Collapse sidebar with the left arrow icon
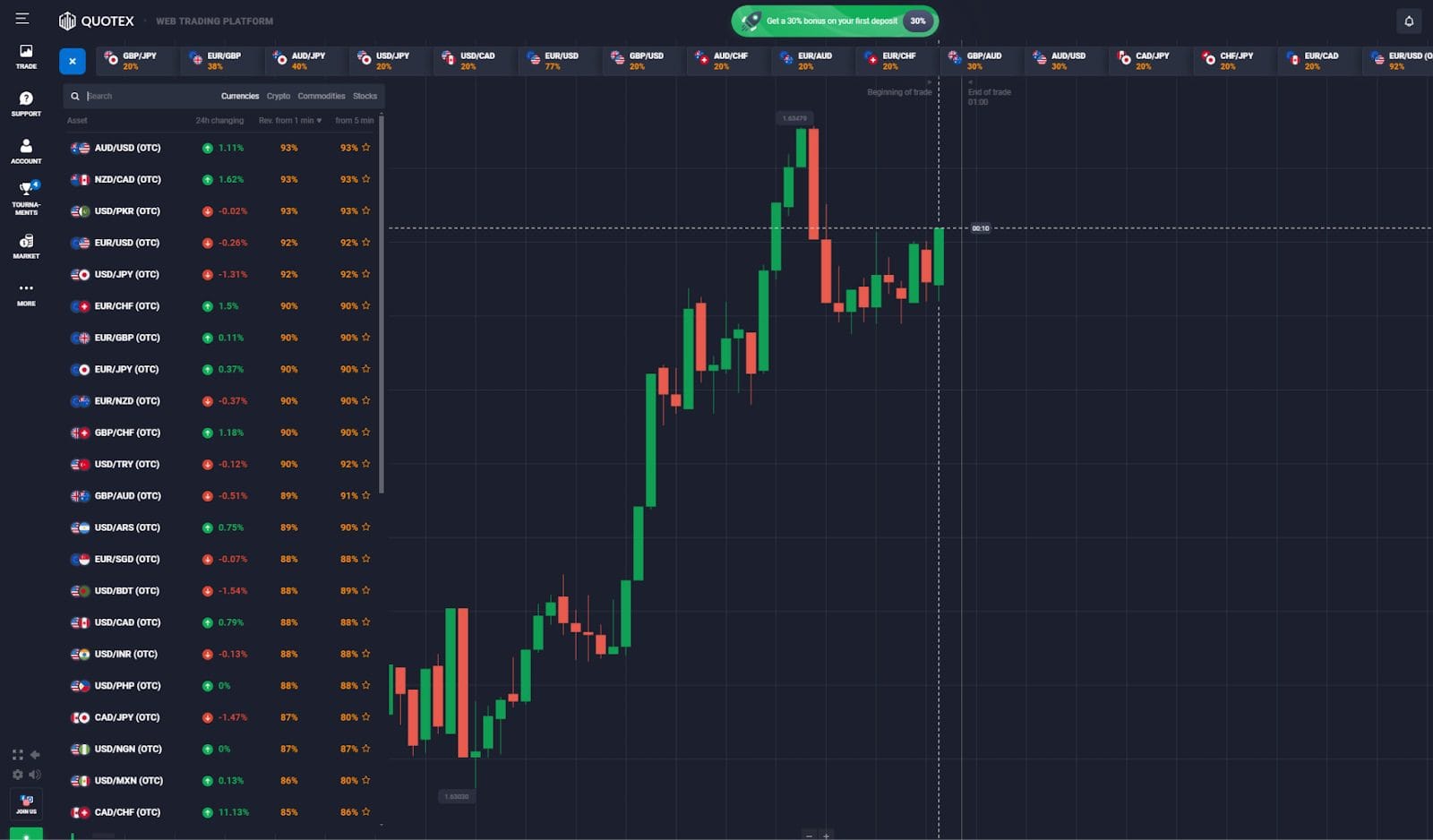Viewport: 1433px width, 840px height. (35, 755)
